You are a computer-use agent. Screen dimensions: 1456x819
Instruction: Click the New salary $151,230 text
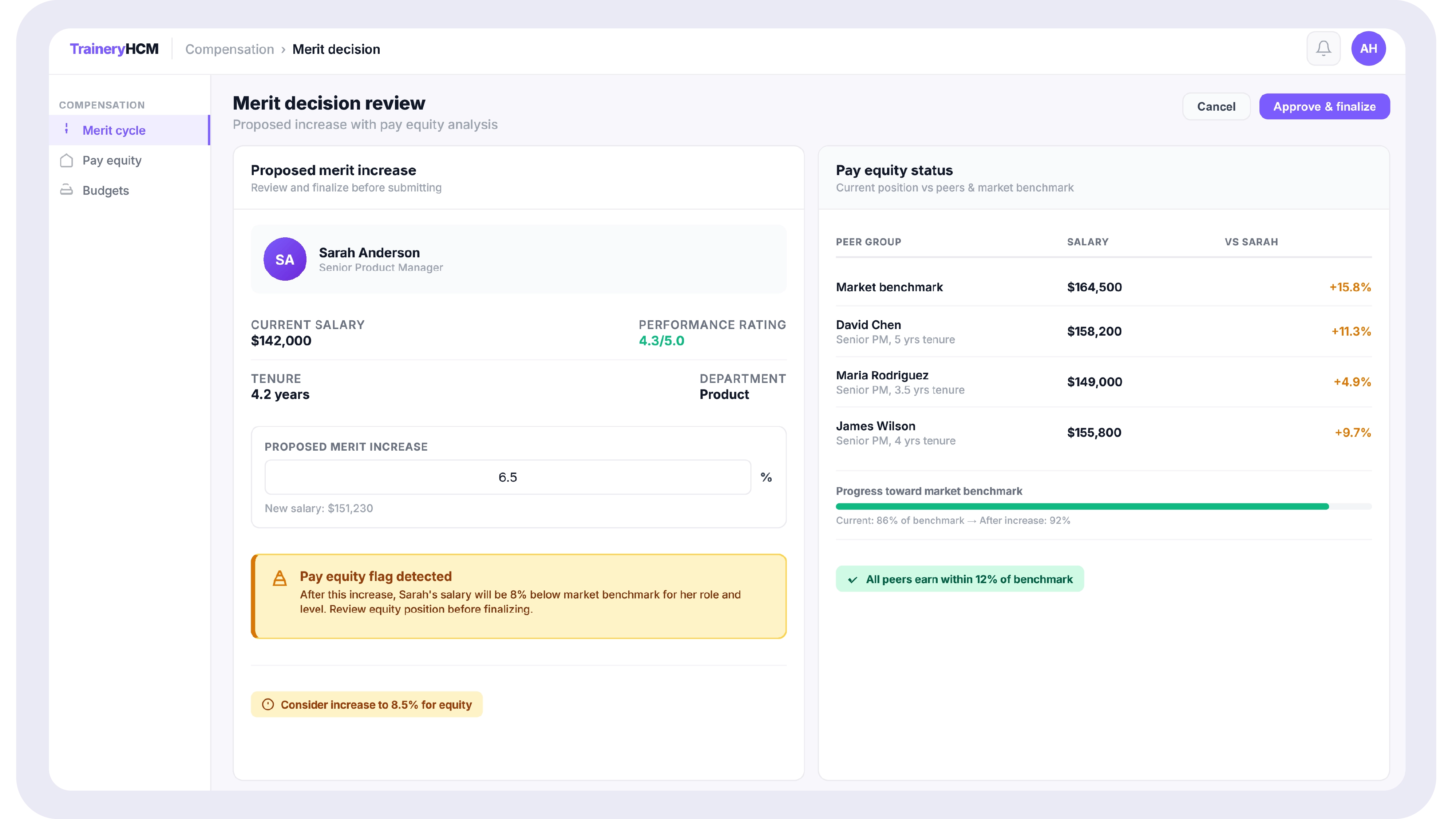coord(319,508)
